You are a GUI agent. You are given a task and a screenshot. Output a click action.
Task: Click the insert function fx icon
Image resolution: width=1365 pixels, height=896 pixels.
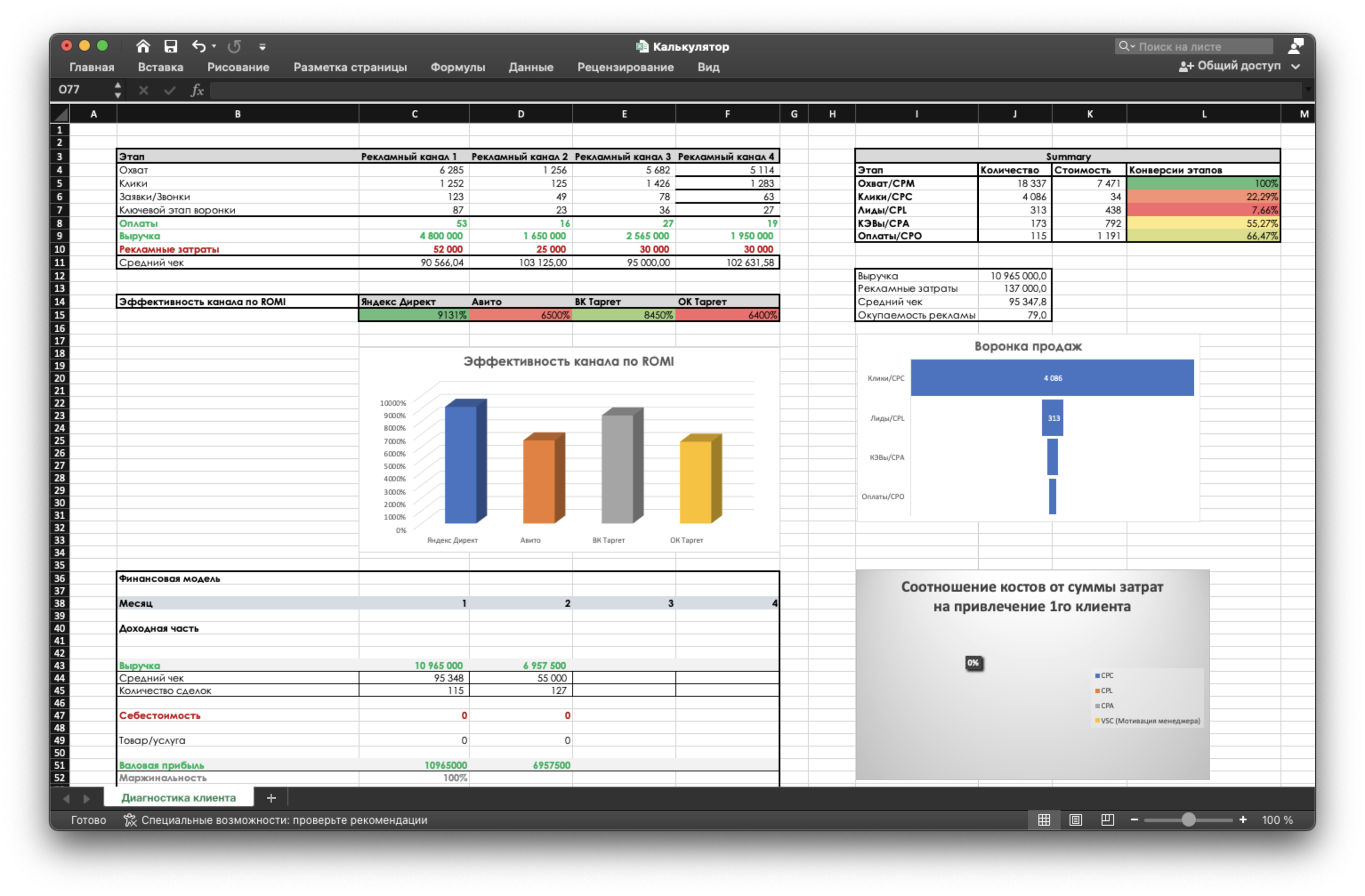click(197, 90)
